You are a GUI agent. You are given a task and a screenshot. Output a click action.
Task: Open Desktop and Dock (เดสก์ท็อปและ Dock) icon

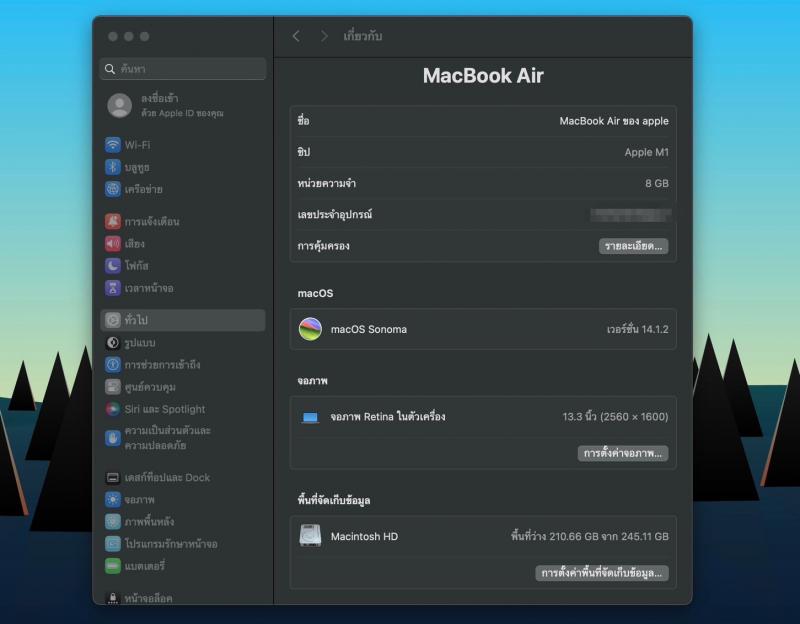tap(113, 478)
